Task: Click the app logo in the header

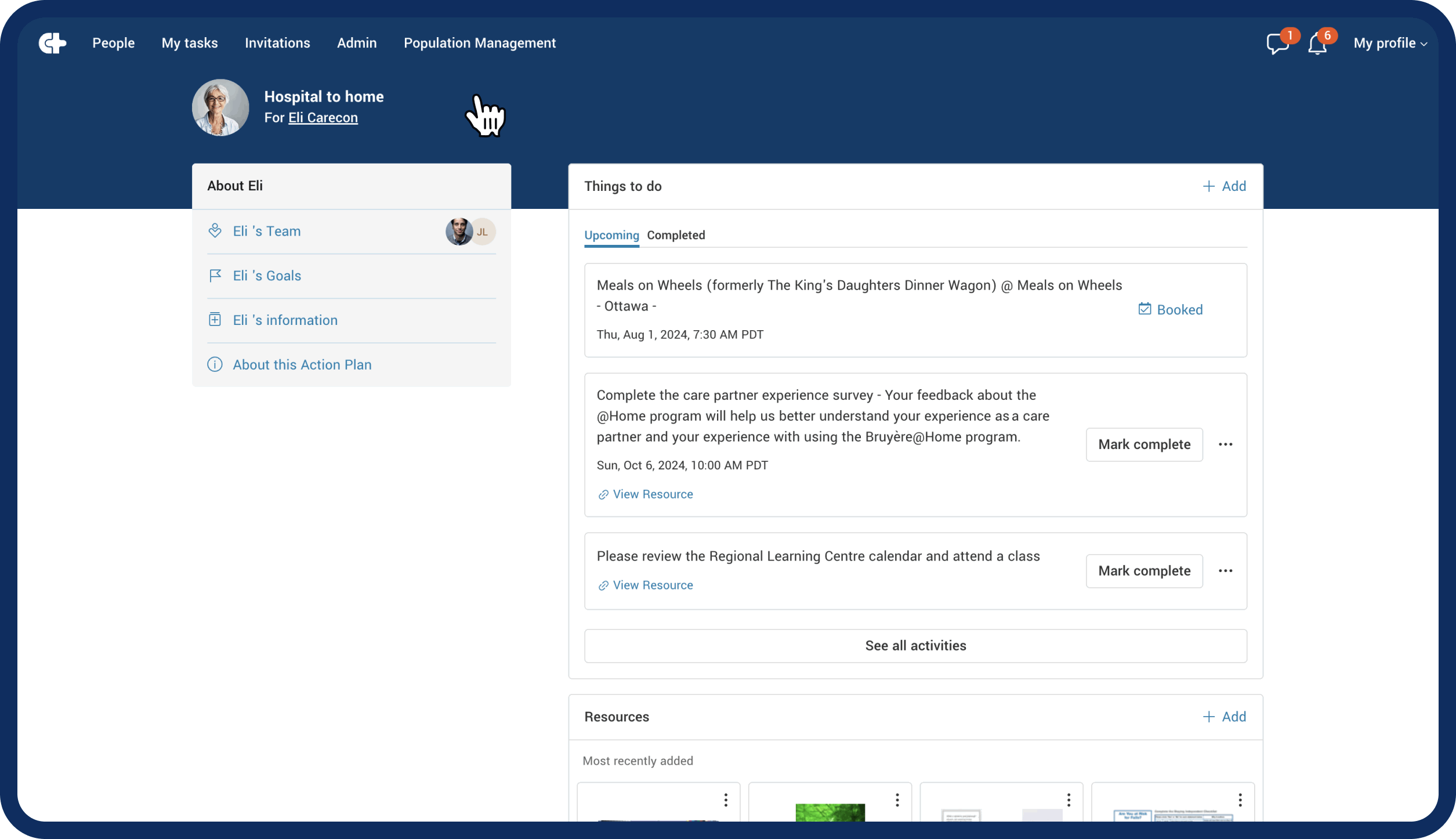Action: pos(52,43)
